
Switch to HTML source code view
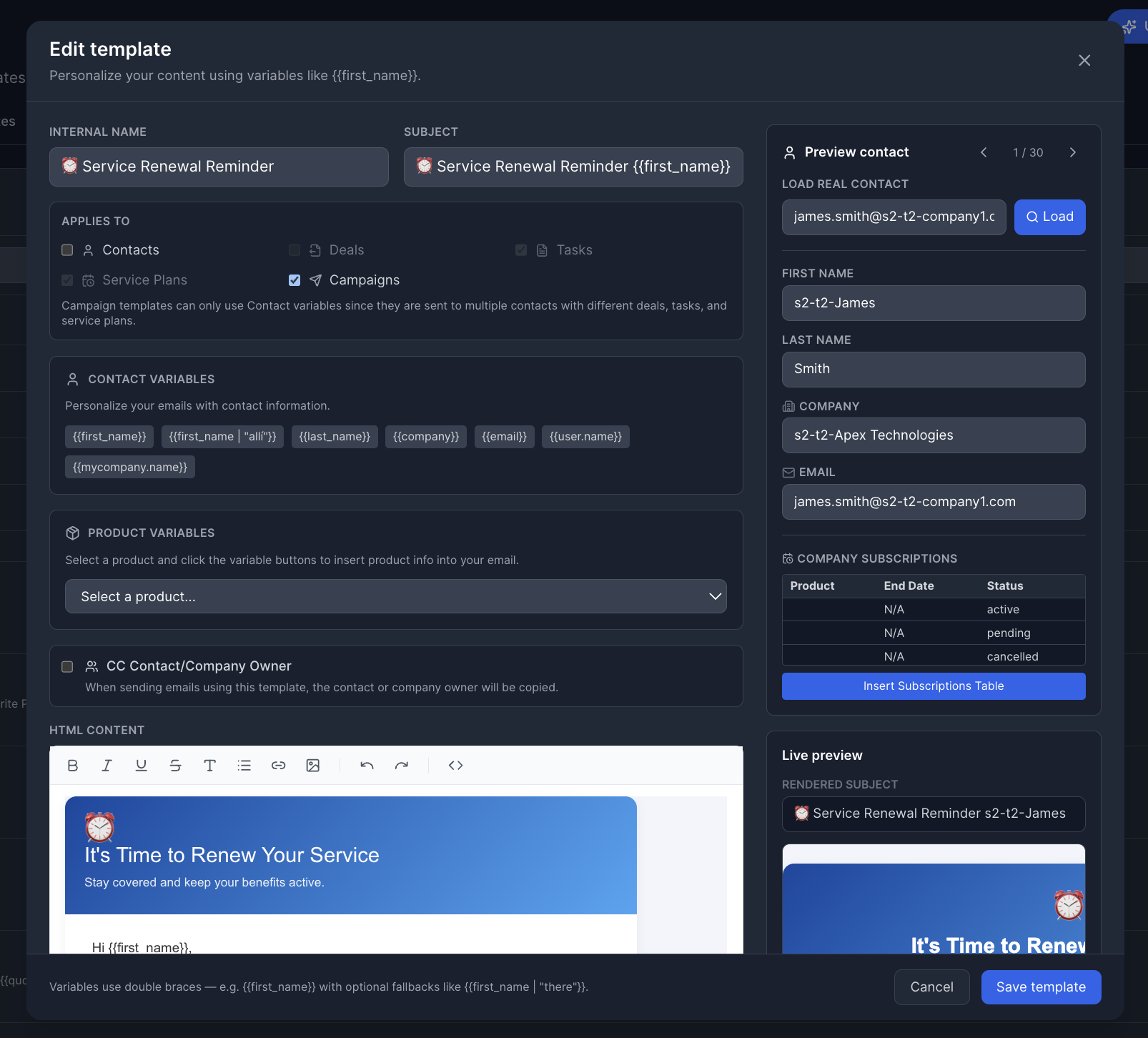pos(456,766)
